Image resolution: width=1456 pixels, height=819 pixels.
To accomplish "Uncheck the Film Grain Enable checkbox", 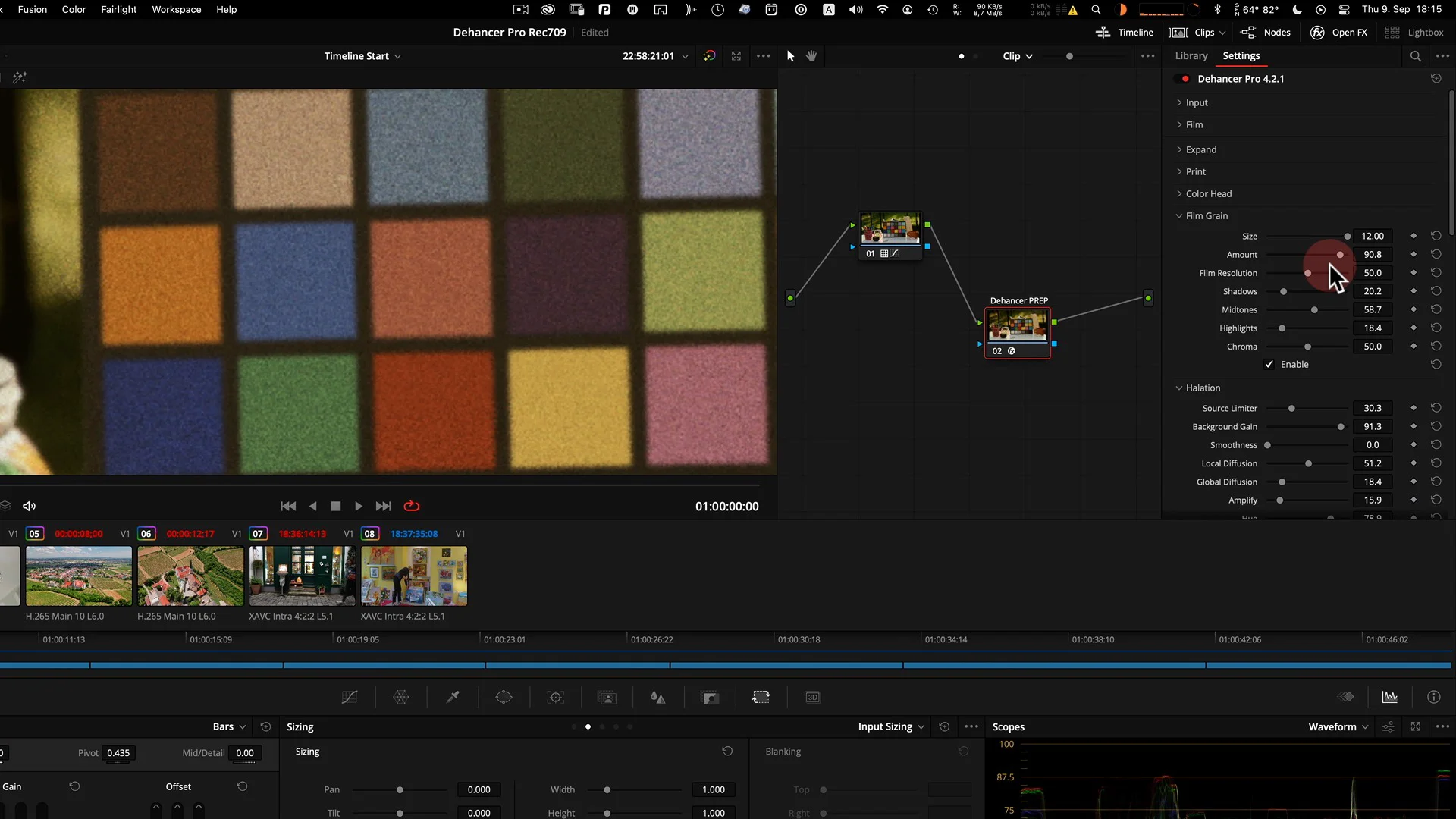I will coord(1269,365).
